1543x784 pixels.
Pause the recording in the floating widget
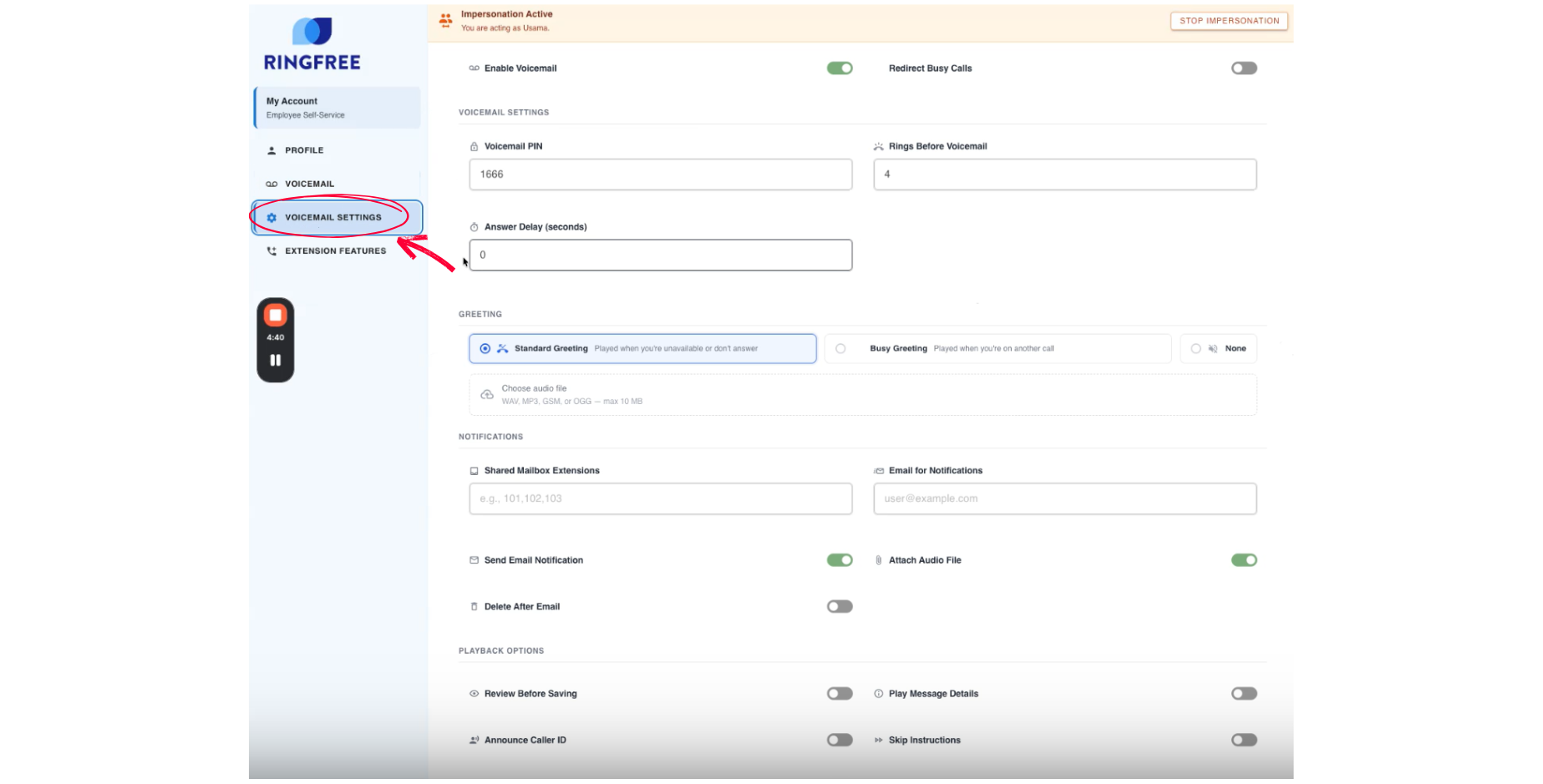click(x=275, y=361)
